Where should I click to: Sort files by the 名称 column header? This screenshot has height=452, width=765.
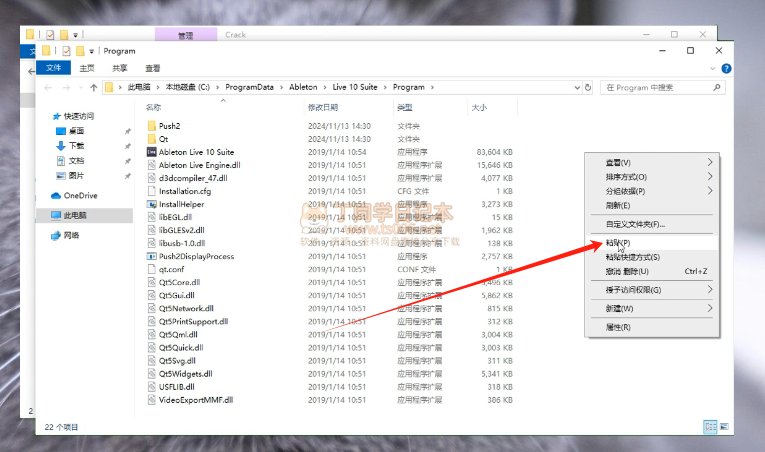pyautogui.click(x=154, y=107)
